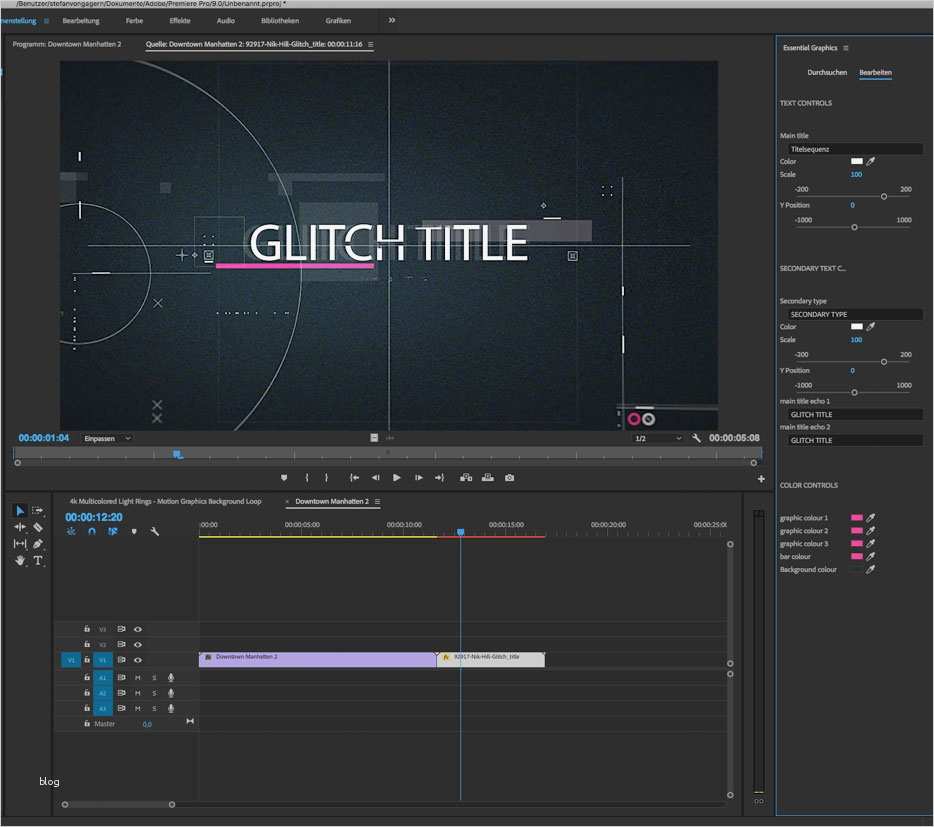This screenshot has height=827, width=934.
Task: Use eyedropper for bar colour
Action: [x=871, y=556]
